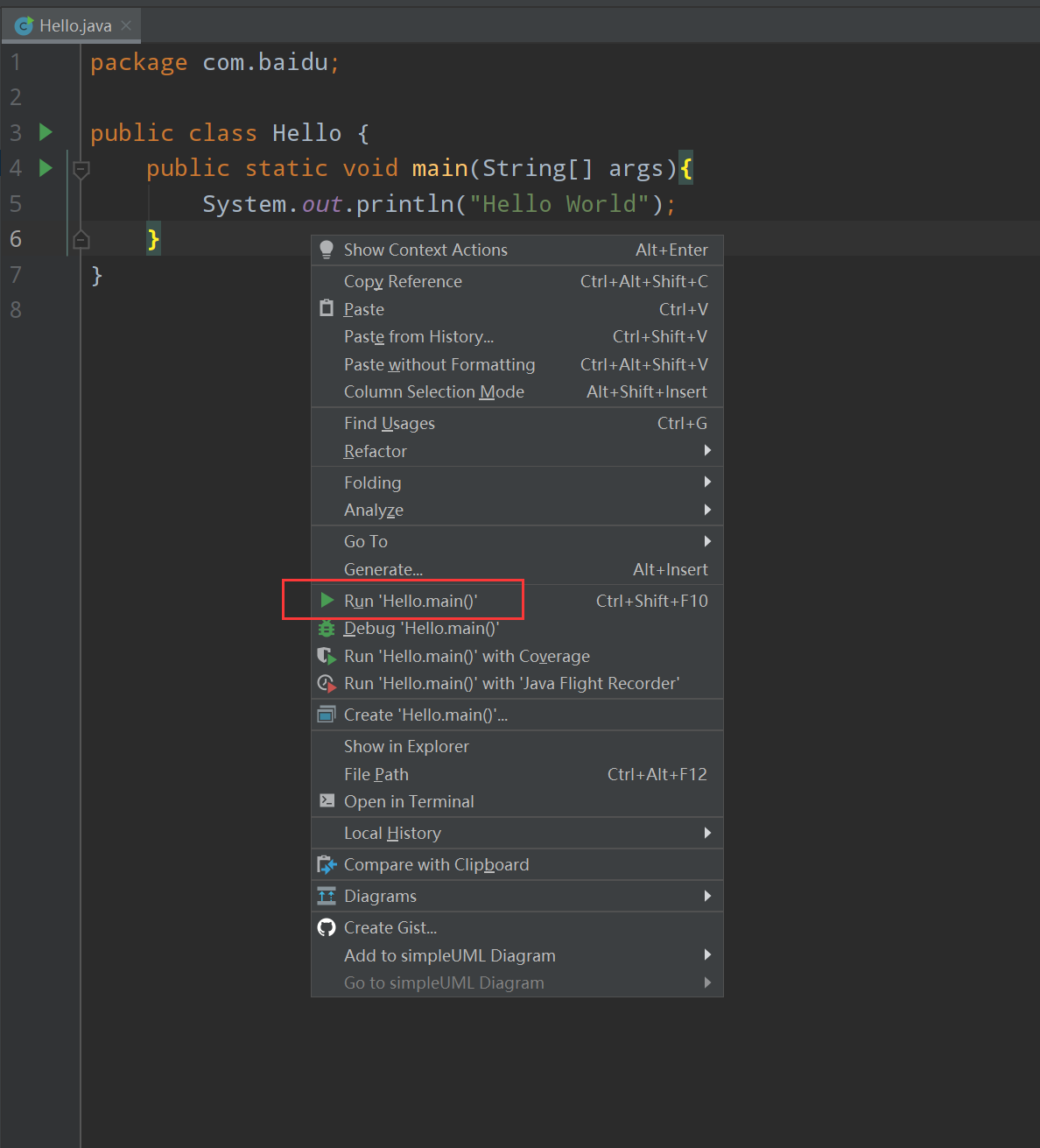Click 'println' in line 5
The width and height of the screenshot is (1040, 1148).
click(x=405, y=204)
